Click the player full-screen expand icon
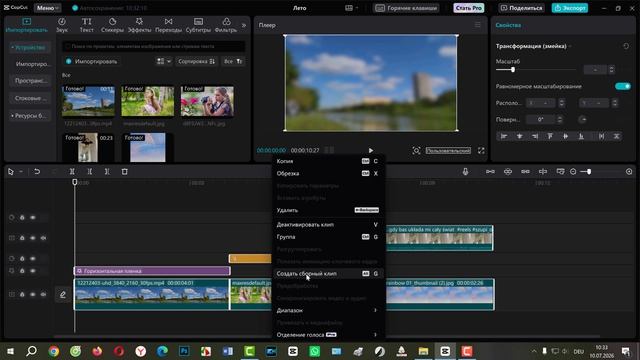 (x=481, y=151)
